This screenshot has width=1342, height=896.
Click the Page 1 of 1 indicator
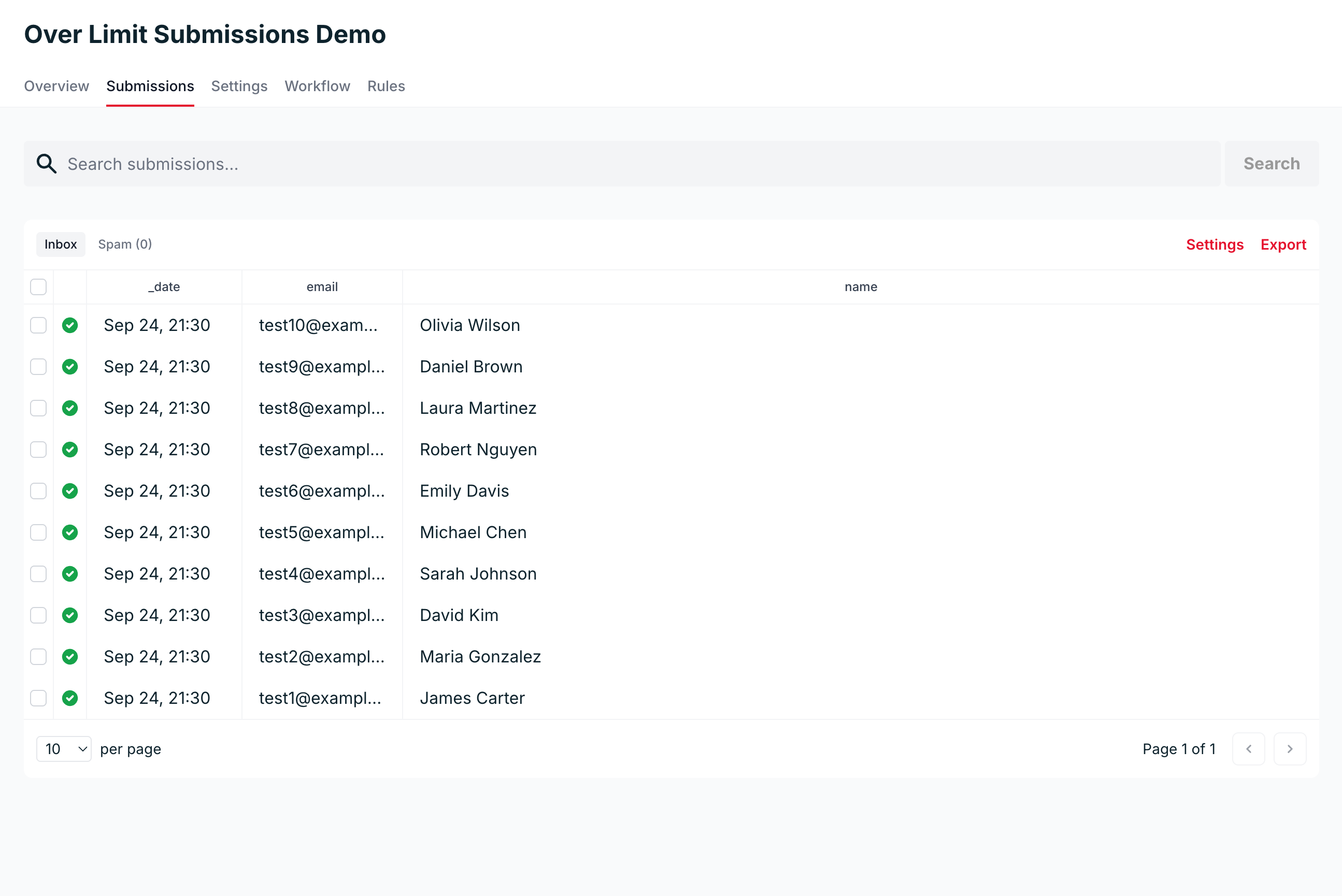click(x=1179, y=748)
